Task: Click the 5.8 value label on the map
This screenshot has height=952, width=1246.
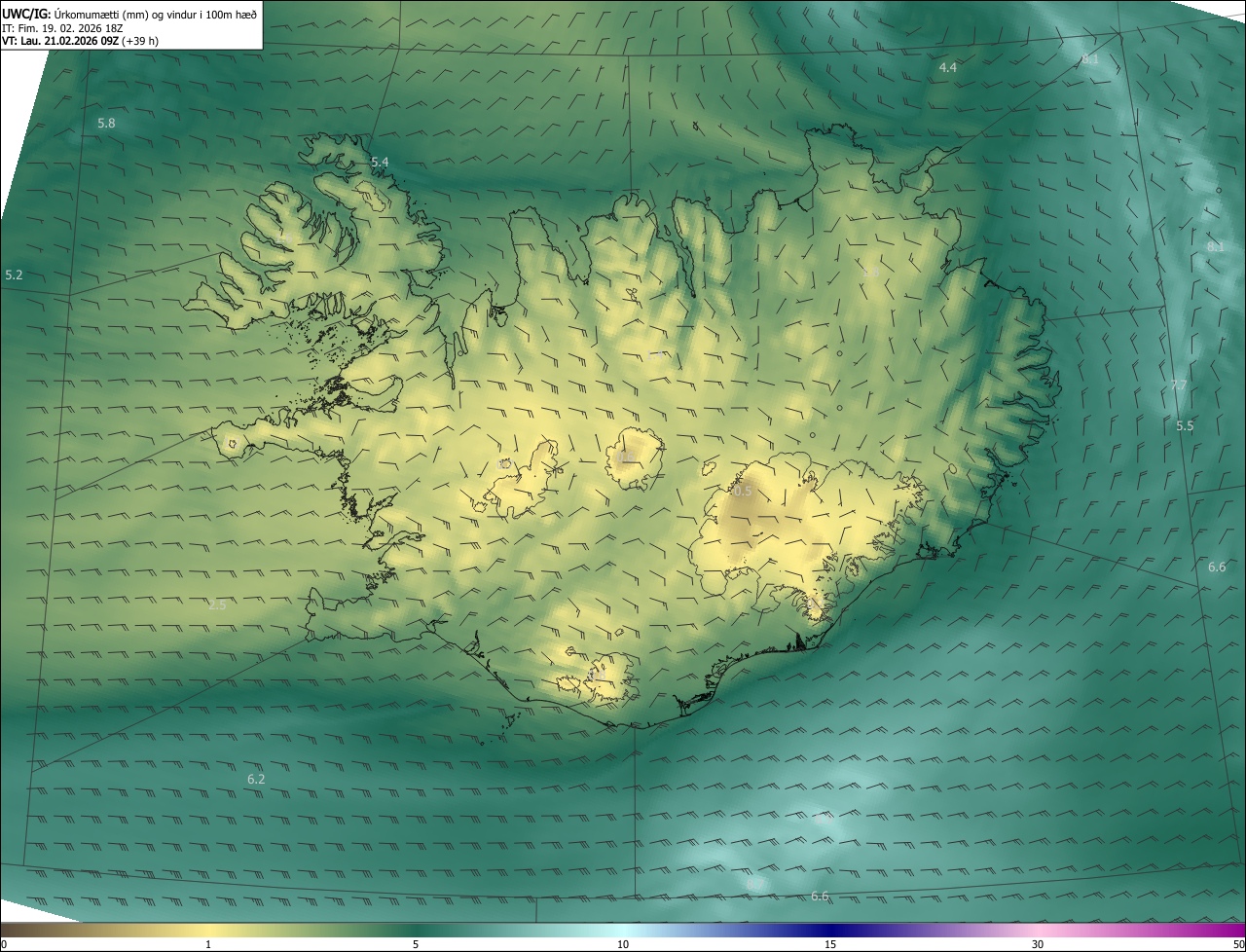Action: [x=107, y=124]
